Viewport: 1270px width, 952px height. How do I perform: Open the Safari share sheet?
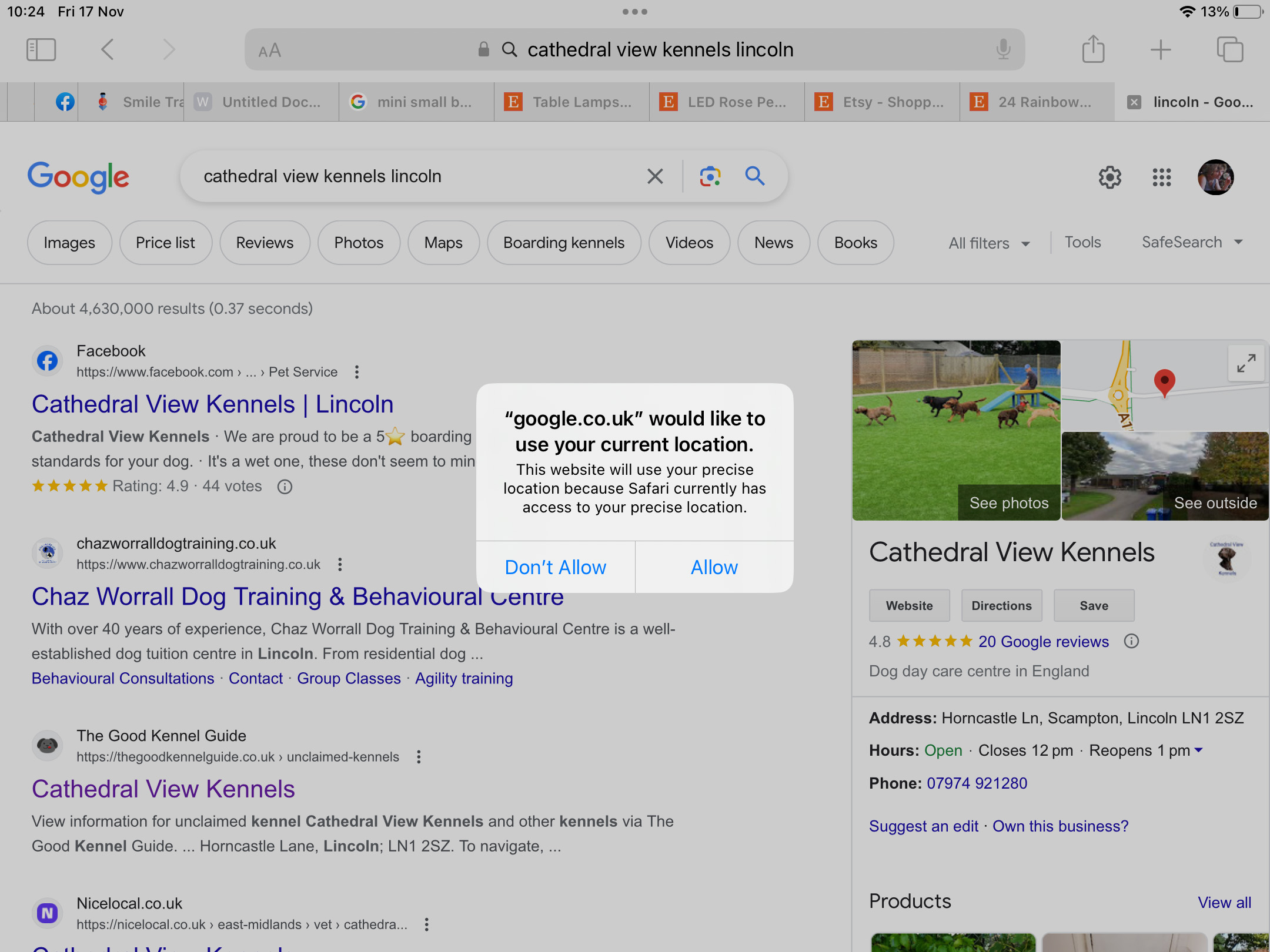1093,49
